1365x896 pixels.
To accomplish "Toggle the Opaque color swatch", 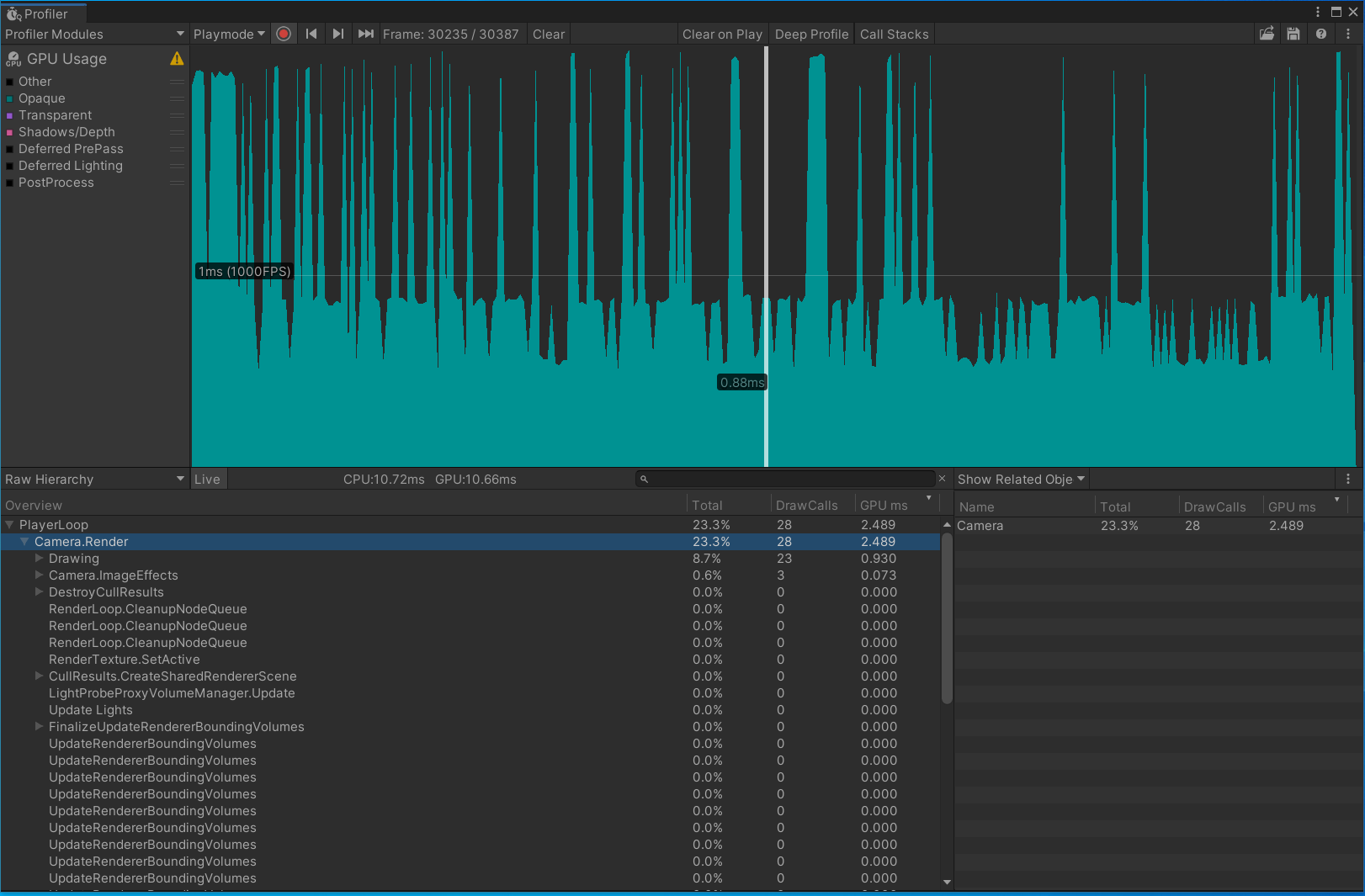I will coord(10,98).
